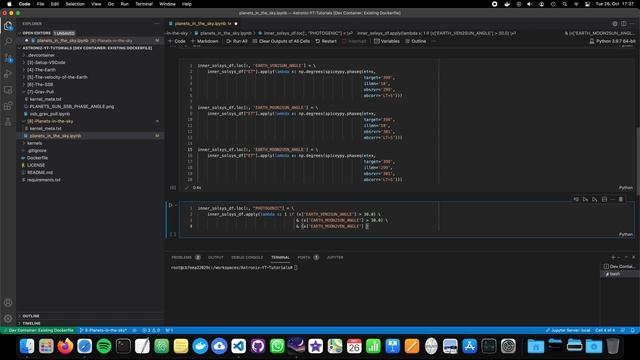This screenshot has width=640, height=360.
Task: Click the Jupyter Server: local status item
Action: pos(568,330)
